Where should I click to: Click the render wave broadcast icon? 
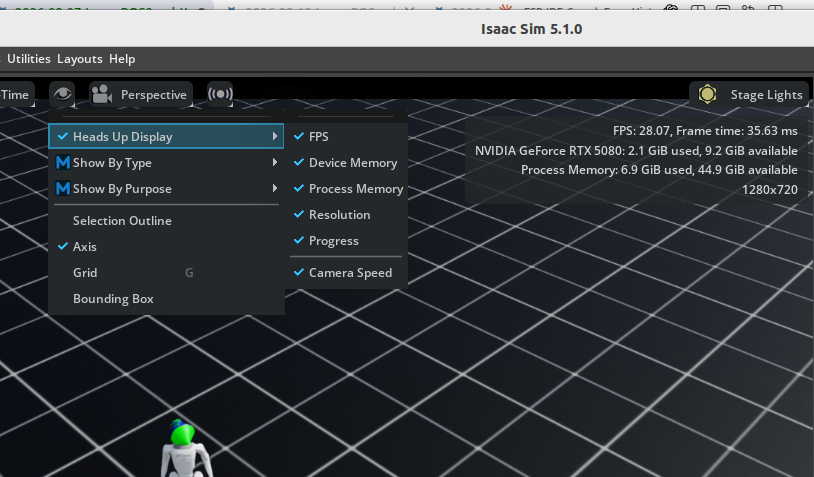point(220,94)
